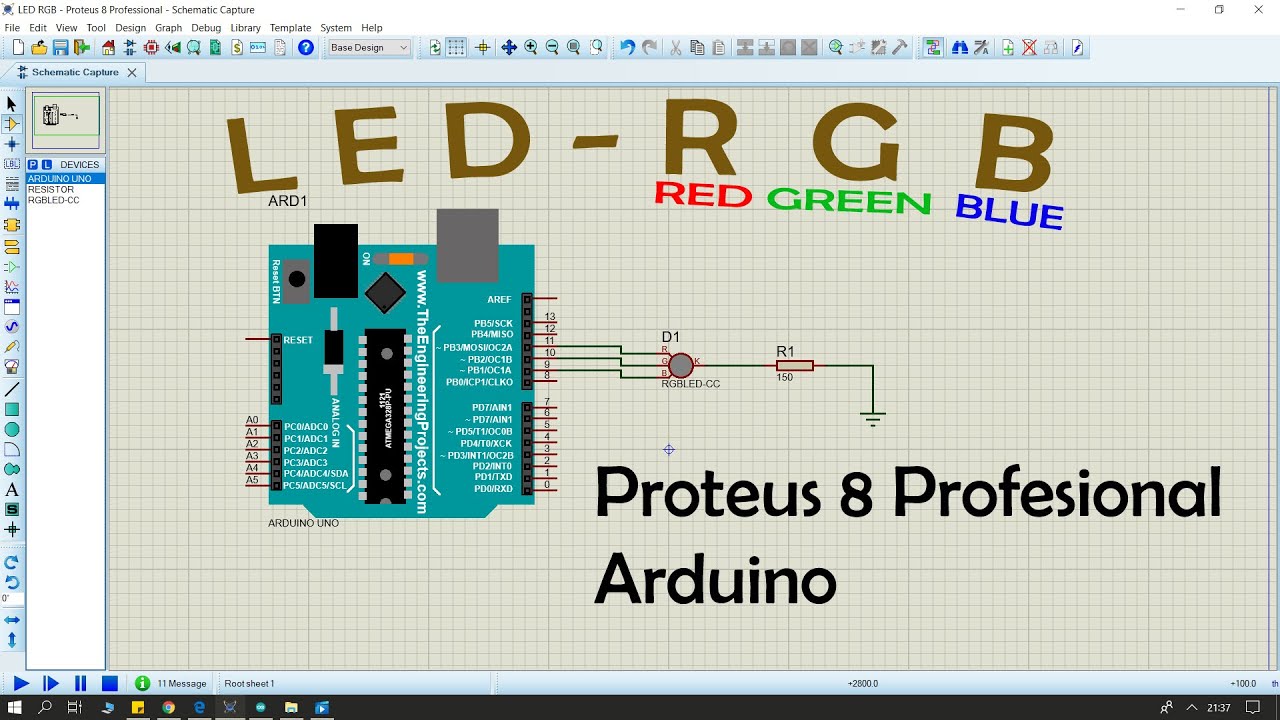Image resolution: width=1280 pixels, height=720 pixels.
Task: Open Windows Start menu
Action: point(15,707)
